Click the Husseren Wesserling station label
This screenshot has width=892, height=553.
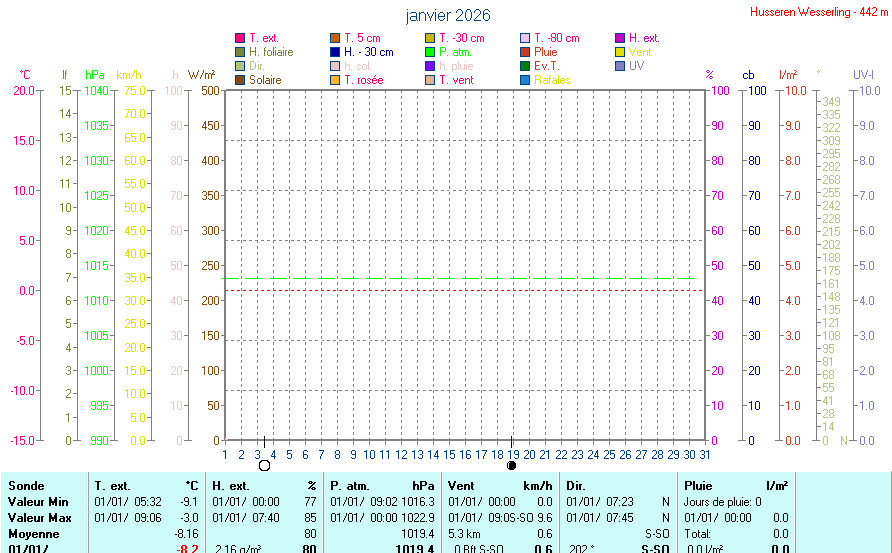point(819,12)
